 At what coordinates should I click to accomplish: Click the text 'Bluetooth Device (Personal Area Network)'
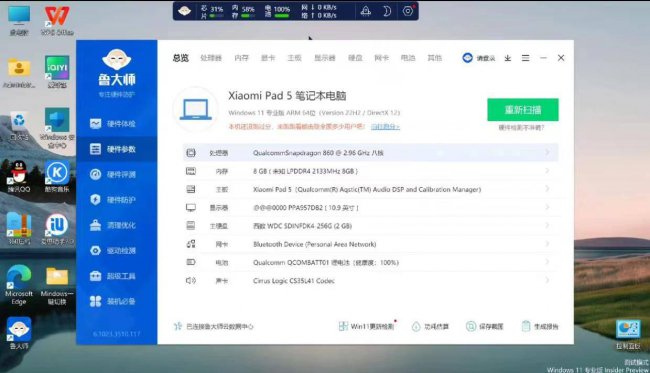[x=315, y=244]
